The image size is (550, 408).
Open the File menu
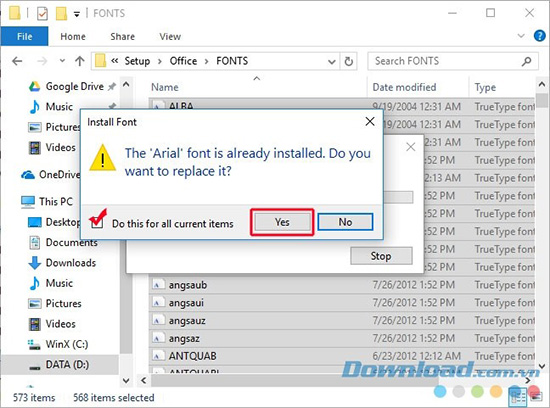coord(25,36)
